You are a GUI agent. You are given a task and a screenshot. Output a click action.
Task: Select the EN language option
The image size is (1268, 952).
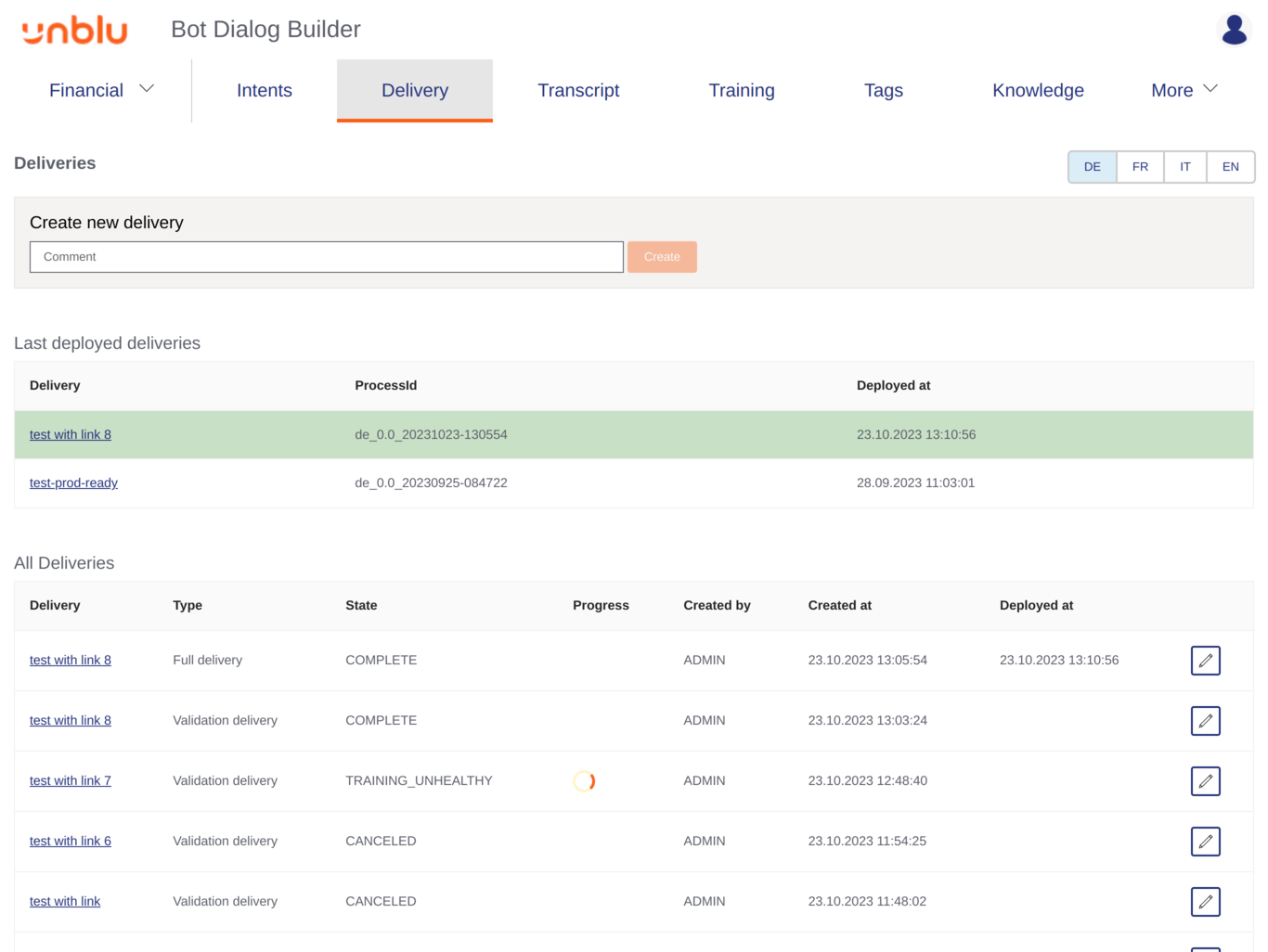point(1230,166)
